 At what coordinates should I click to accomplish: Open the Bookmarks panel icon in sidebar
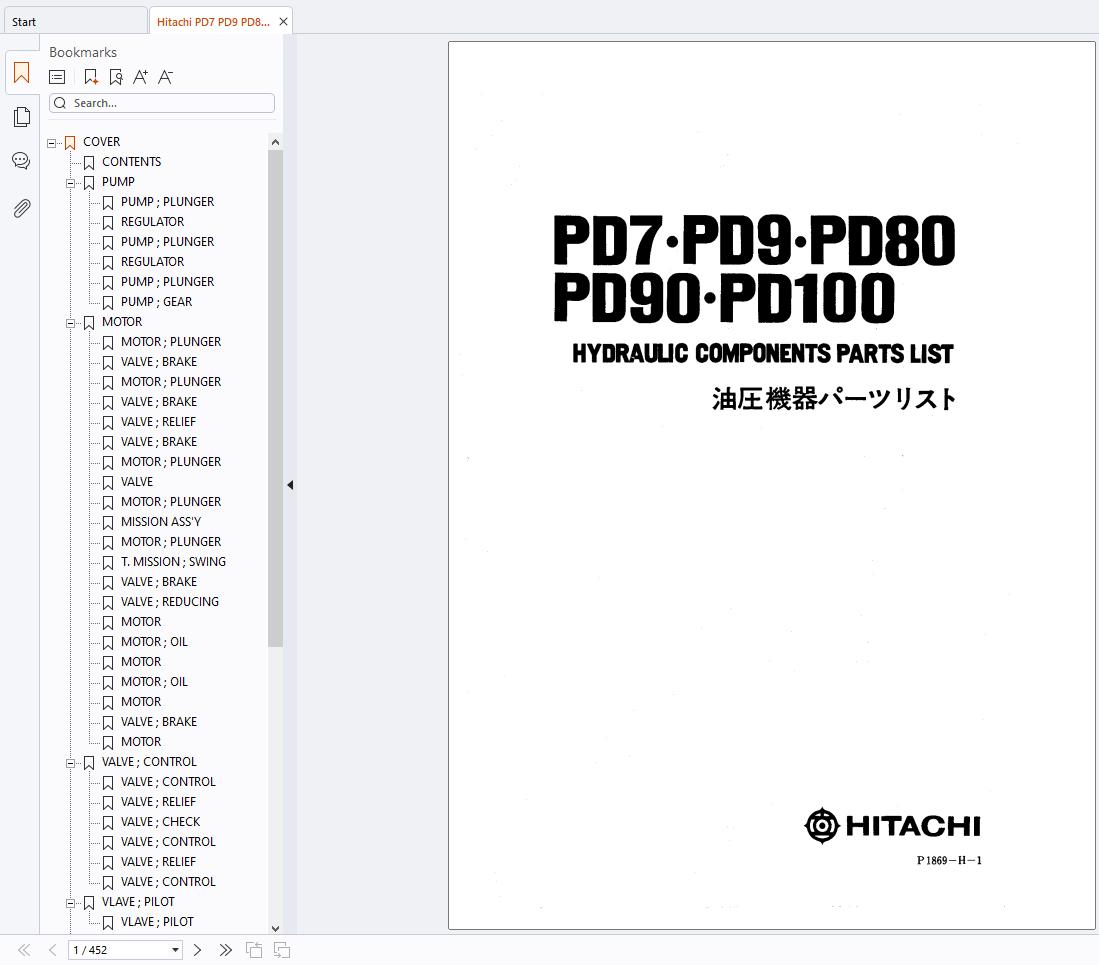22,73
